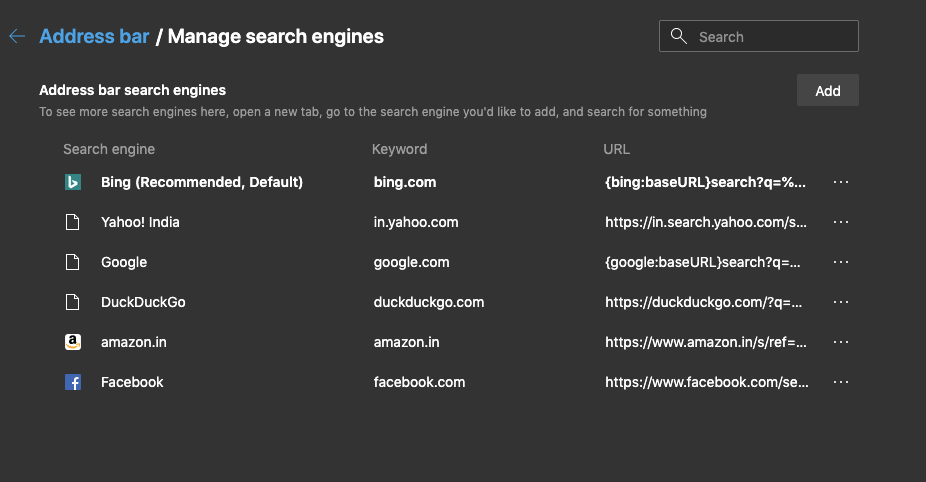
Task: Click the Manage search engines title
Action: [x=276, y=37]
